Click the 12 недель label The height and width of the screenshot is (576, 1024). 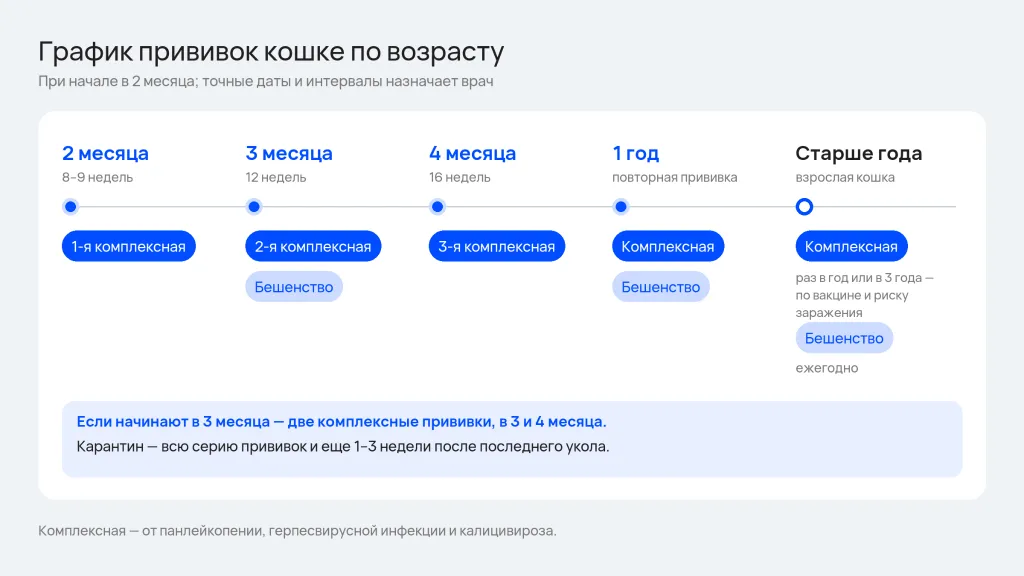276,177
